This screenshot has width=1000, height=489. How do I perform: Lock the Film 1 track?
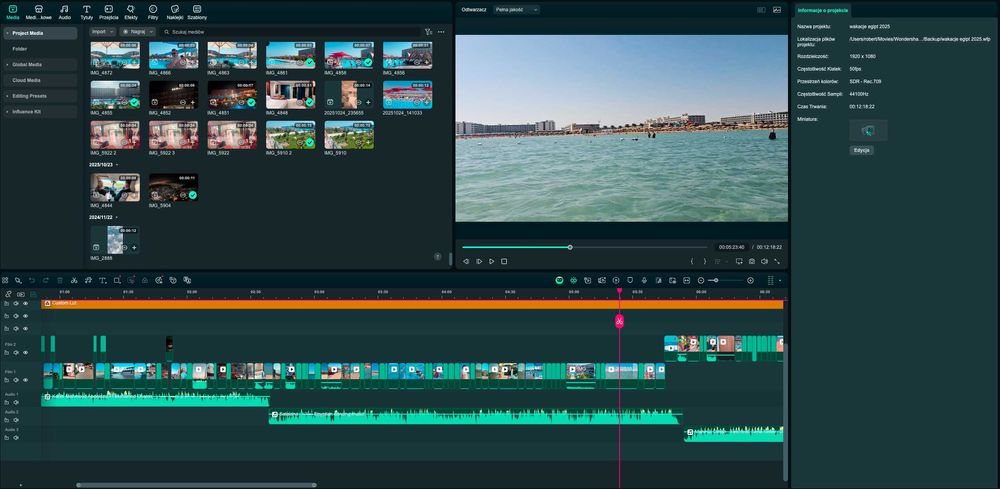(x=6, y=380)
